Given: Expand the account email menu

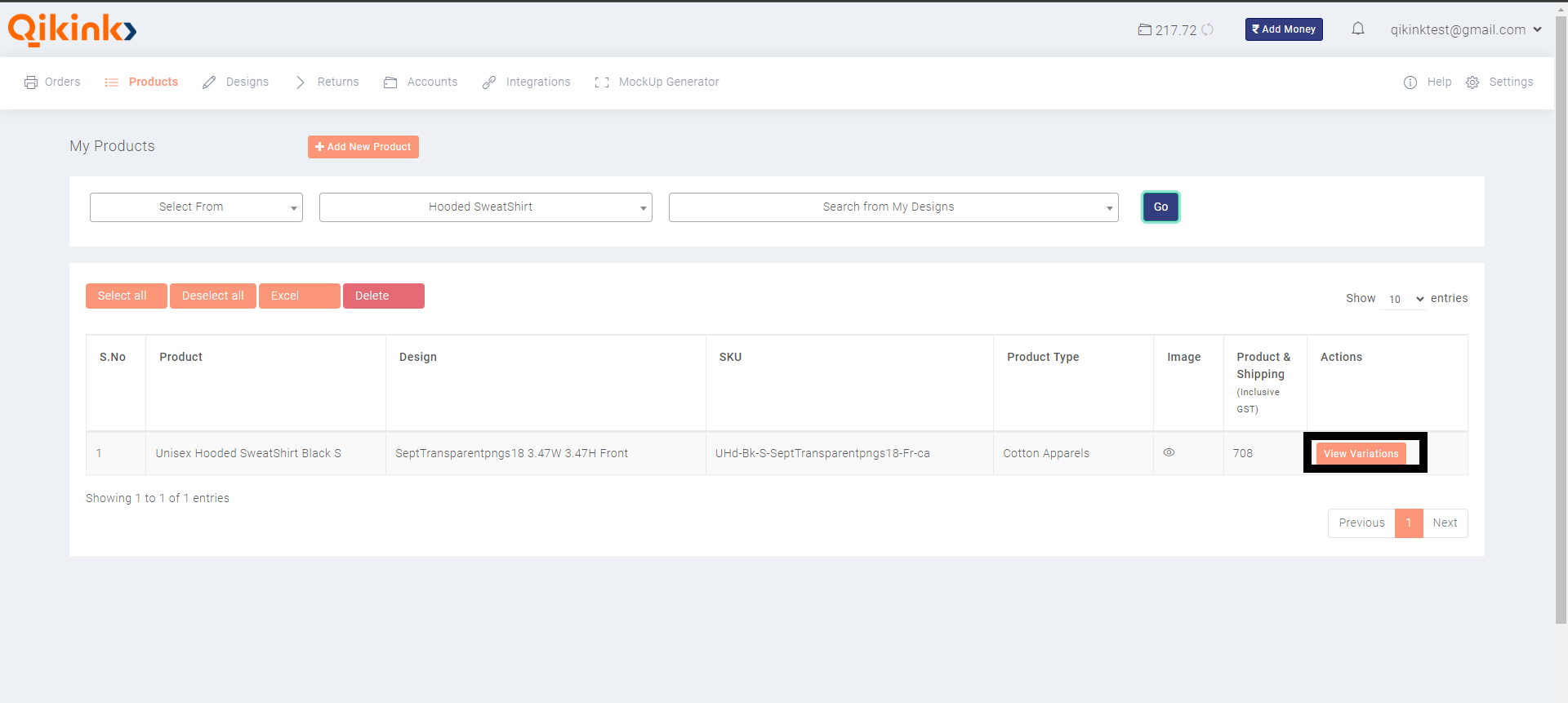Looking at the screenshot, I should 1465,29.
